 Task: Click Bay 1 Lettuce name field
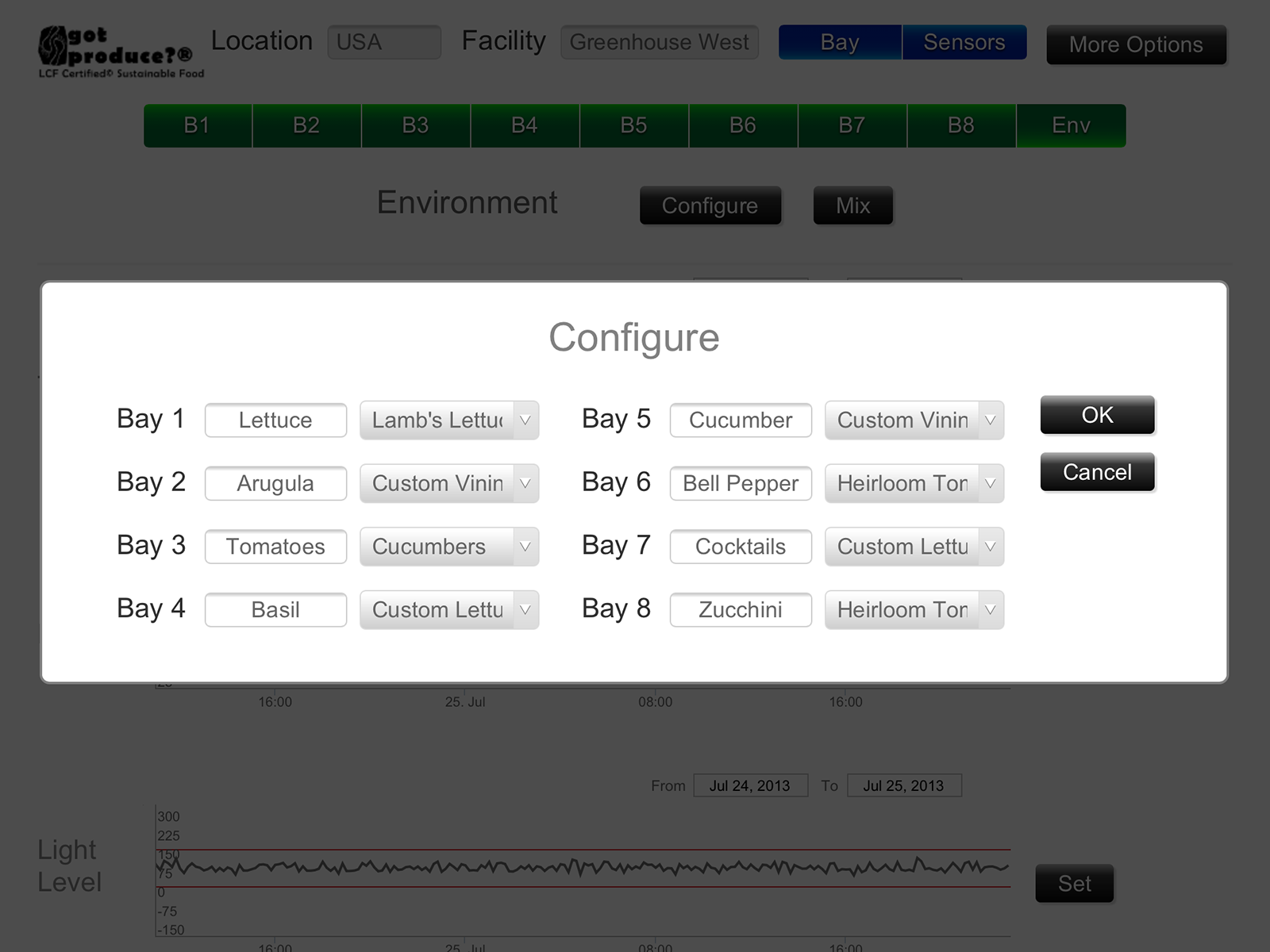coord(275,420)
